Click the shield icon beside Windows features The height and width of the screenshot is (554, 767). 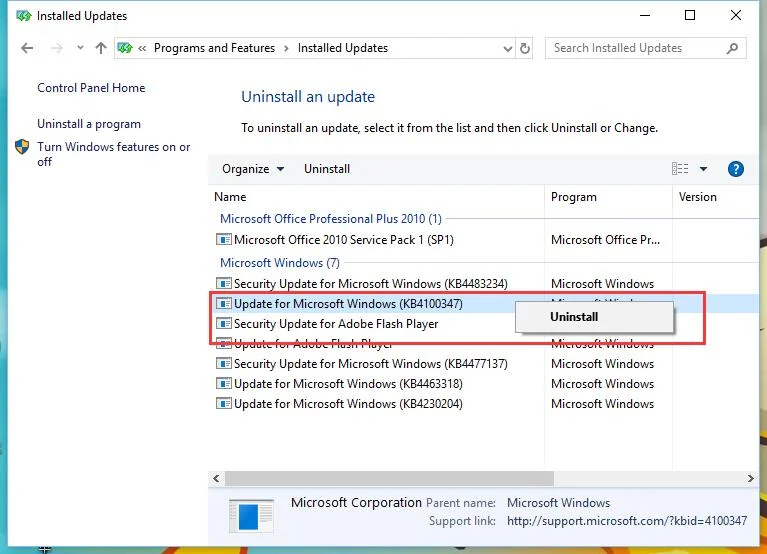[22, 147]
